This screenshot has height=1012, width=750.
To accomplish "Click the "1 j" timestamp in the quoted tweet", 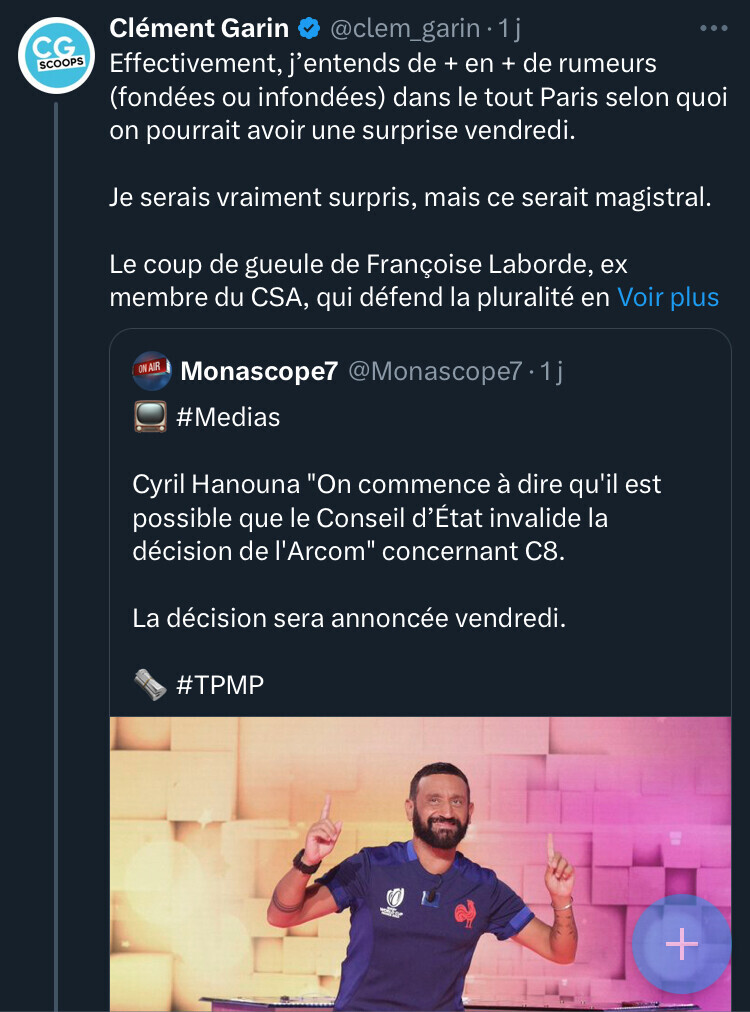I will point(550,372).
